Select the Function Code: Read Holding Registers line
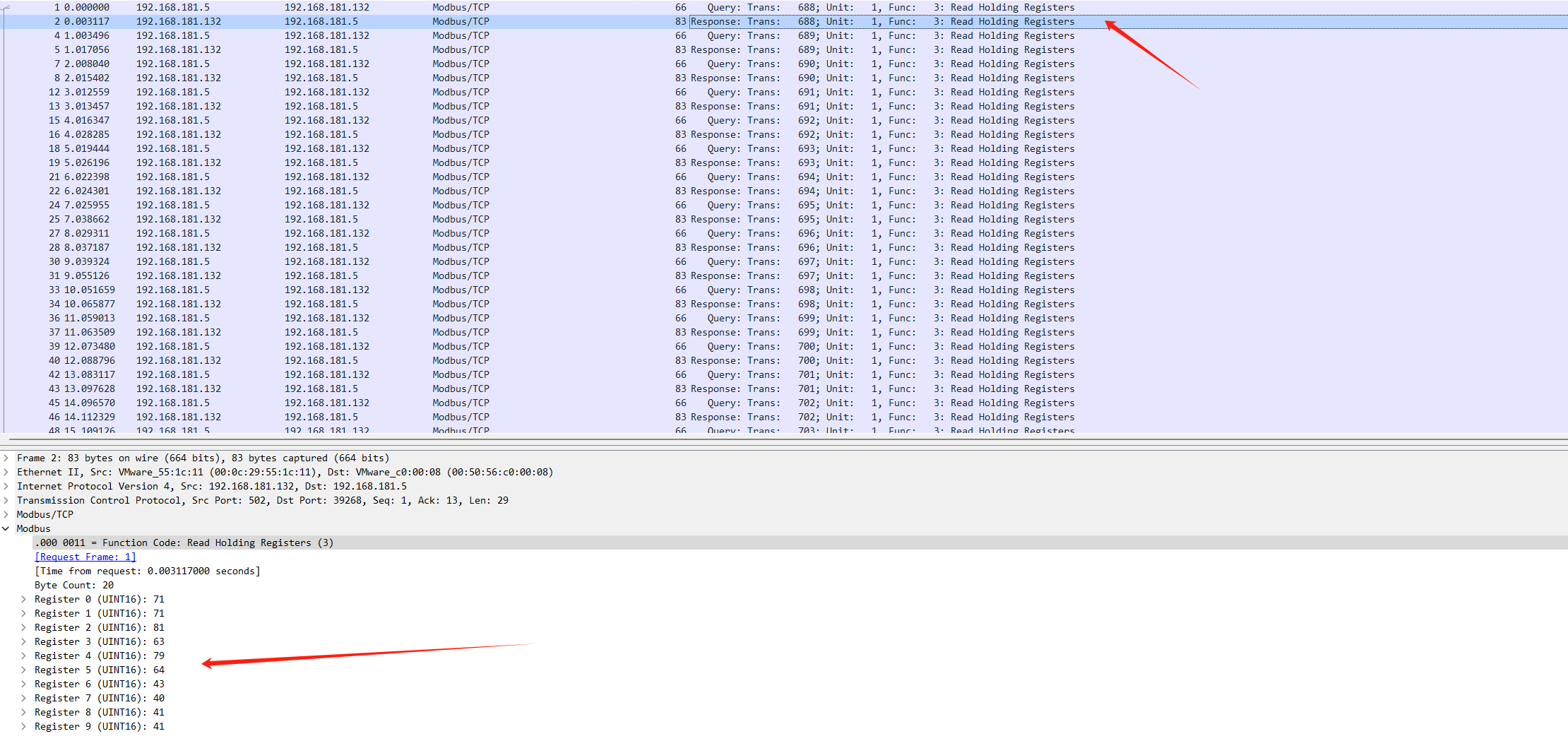 (184, 543)
